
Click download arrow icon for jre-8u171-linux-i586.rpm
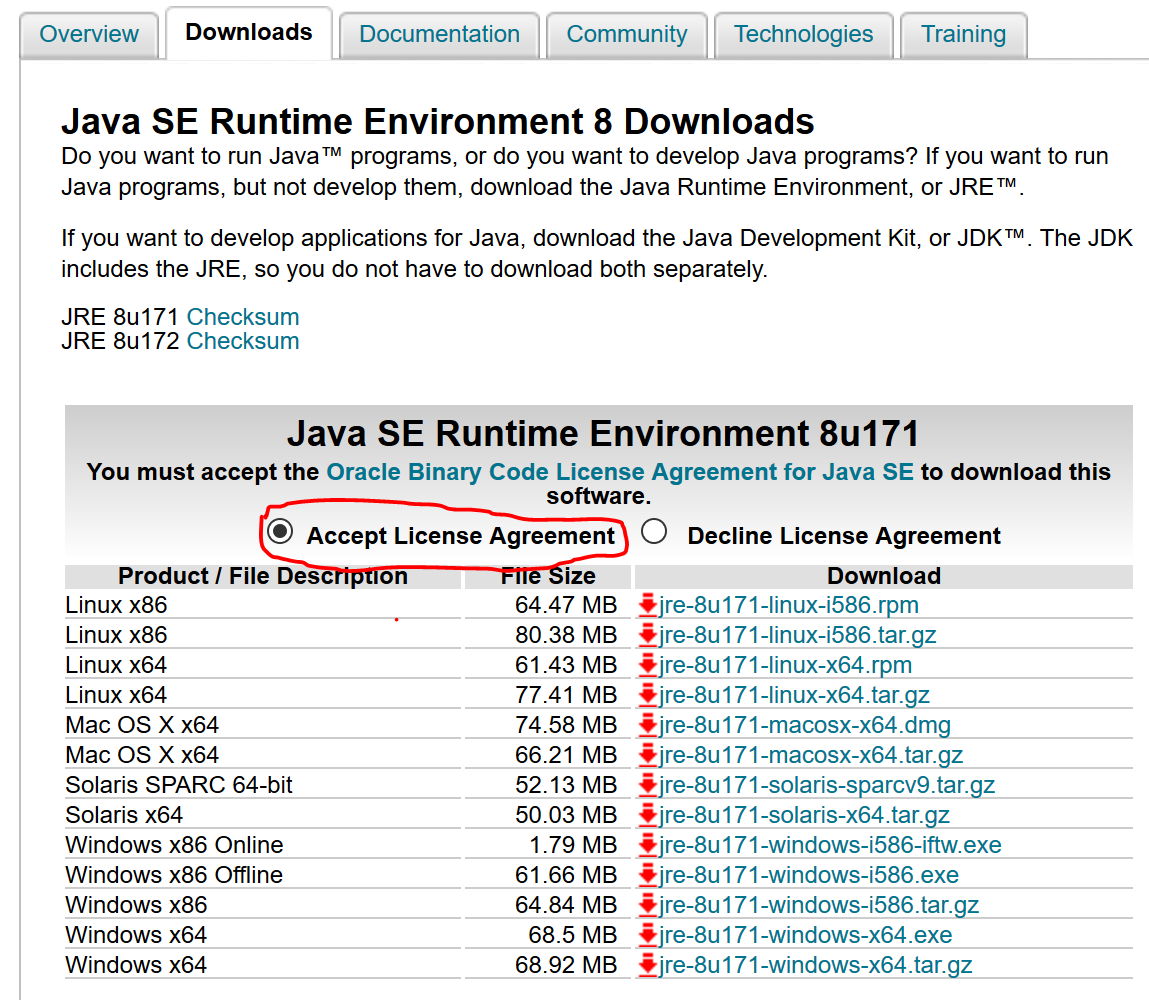click(648, 605)
